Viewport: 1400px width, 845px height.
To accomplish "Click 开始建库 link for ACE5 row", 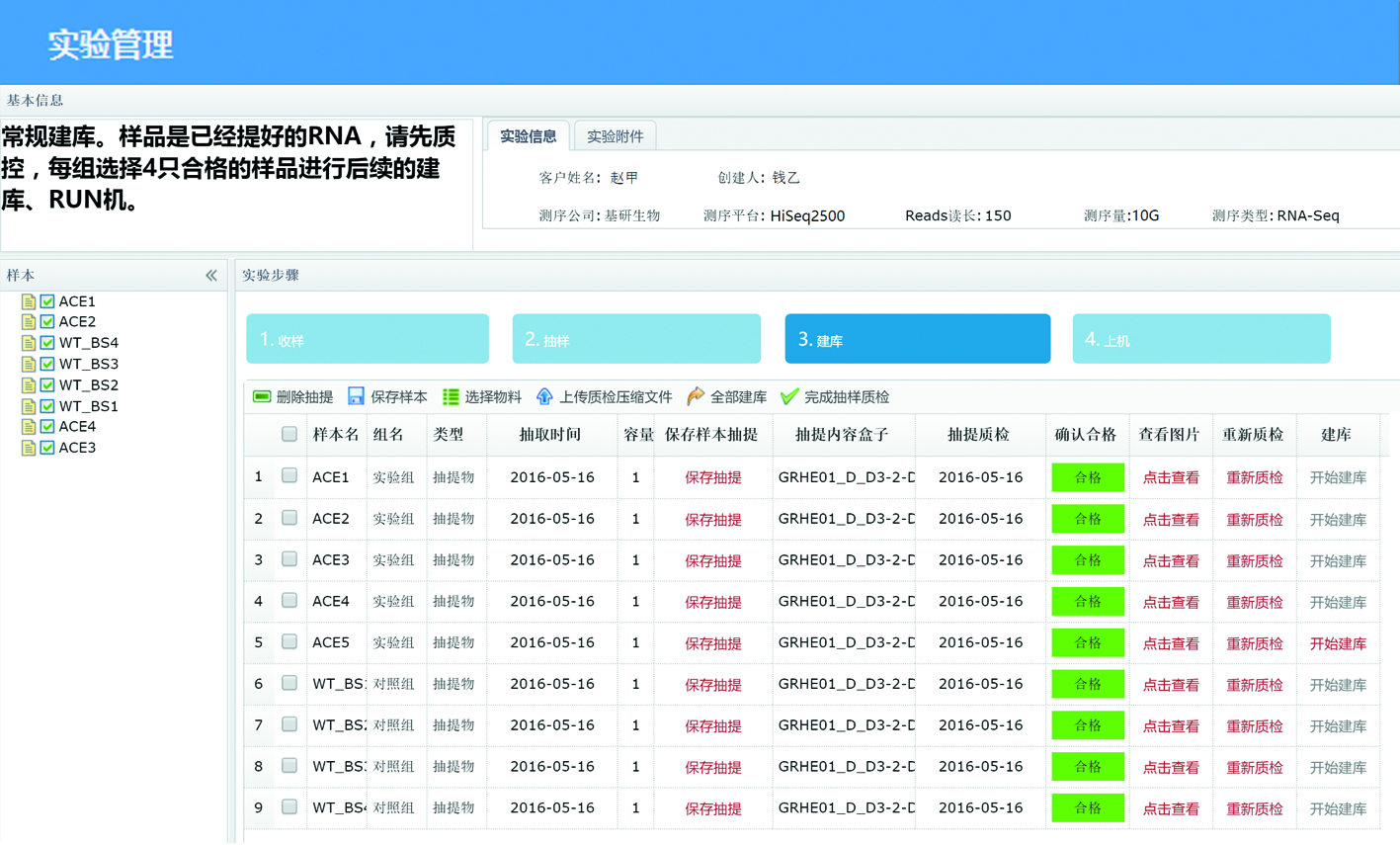I will 1338,643.
